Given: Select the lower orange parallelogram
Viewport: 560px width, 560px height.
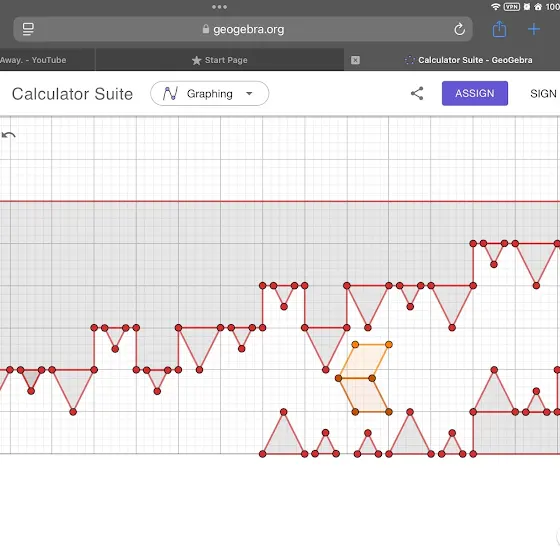Looking at the screenshot, I should click(x=364, y=395).
